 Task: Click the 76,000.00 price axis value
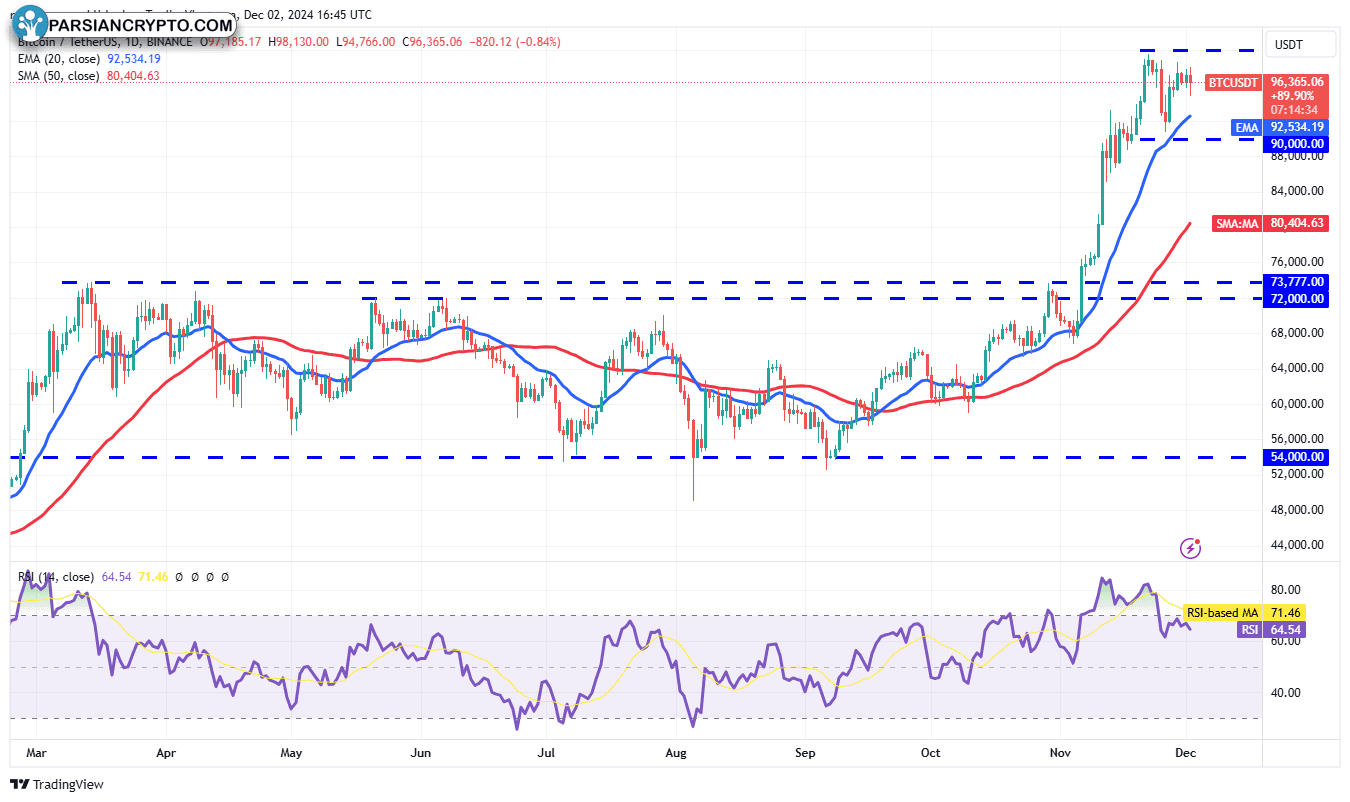[1297, 262]
